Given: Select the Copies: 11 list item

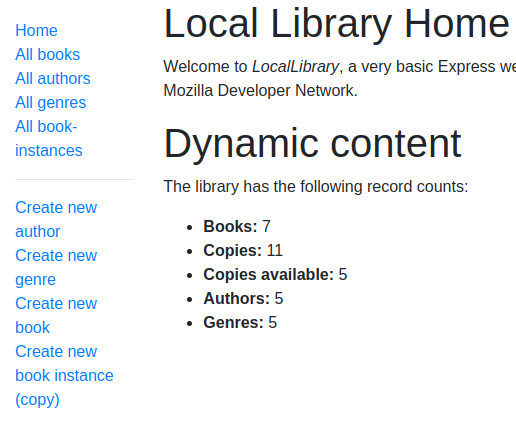Looking at the screenshot, I should coord(243,251).
